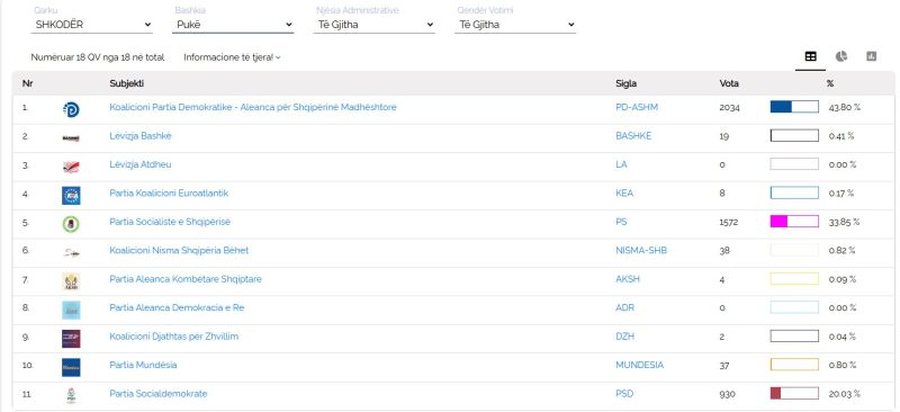Click the Nr column header
Image resolution: width=900 pixels, height=412 pixels.
pos(28,84)
